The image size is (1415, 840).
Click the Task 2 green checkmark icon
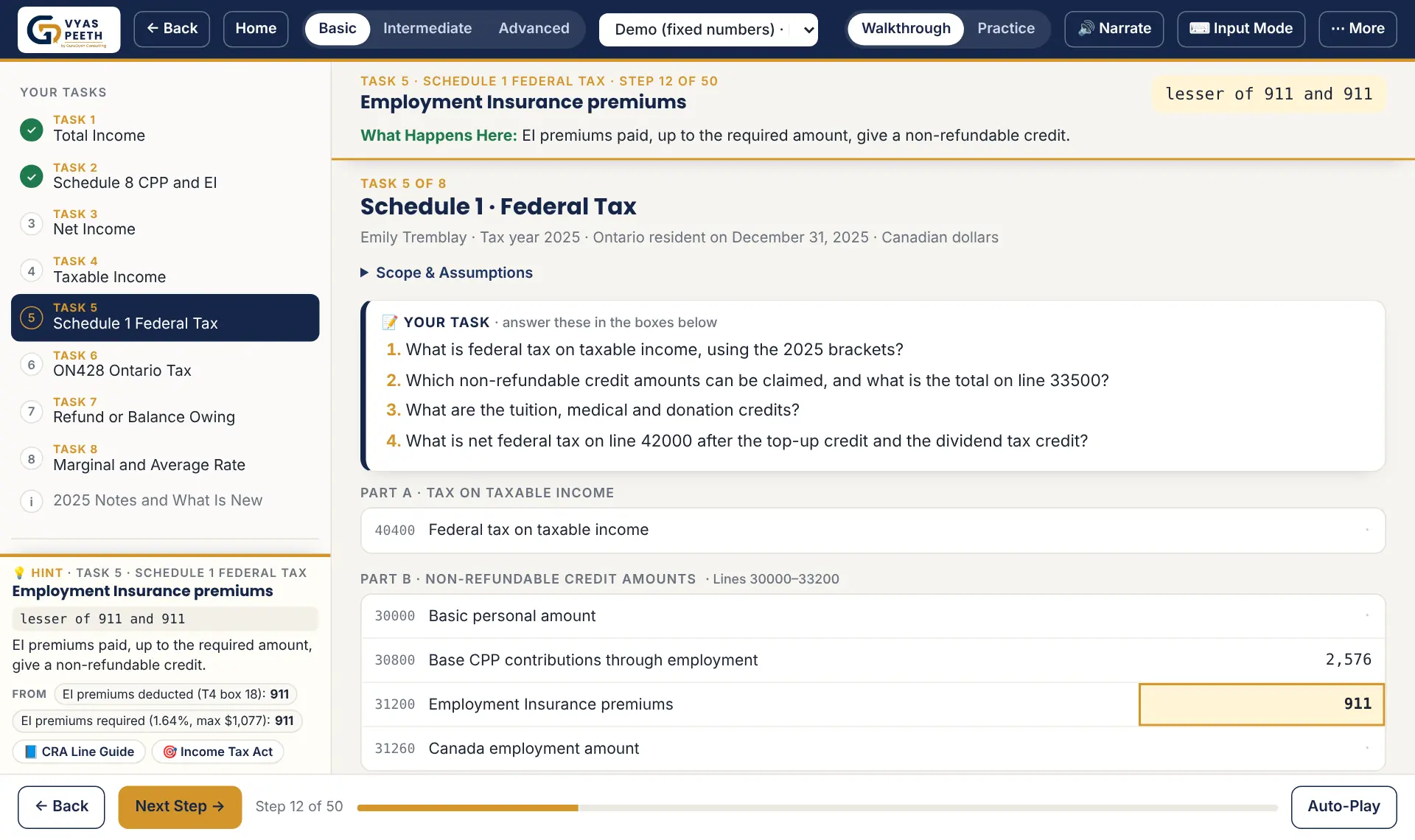coord(31,177)
